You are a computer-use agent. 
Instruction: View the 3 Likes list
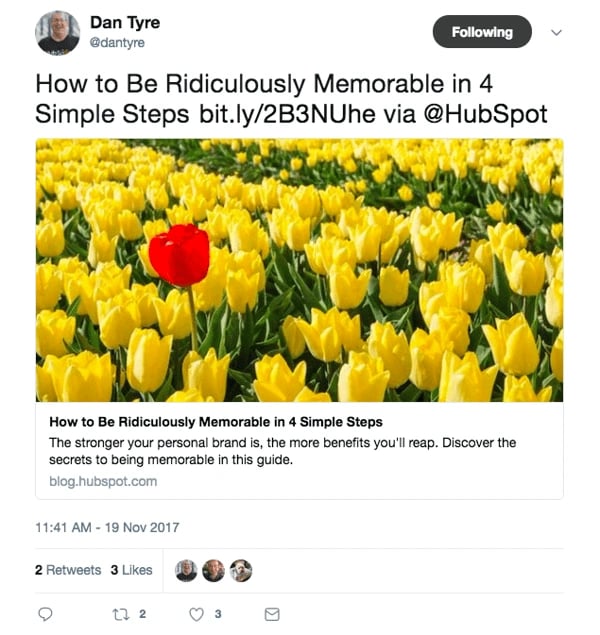(x=132, y=570)
